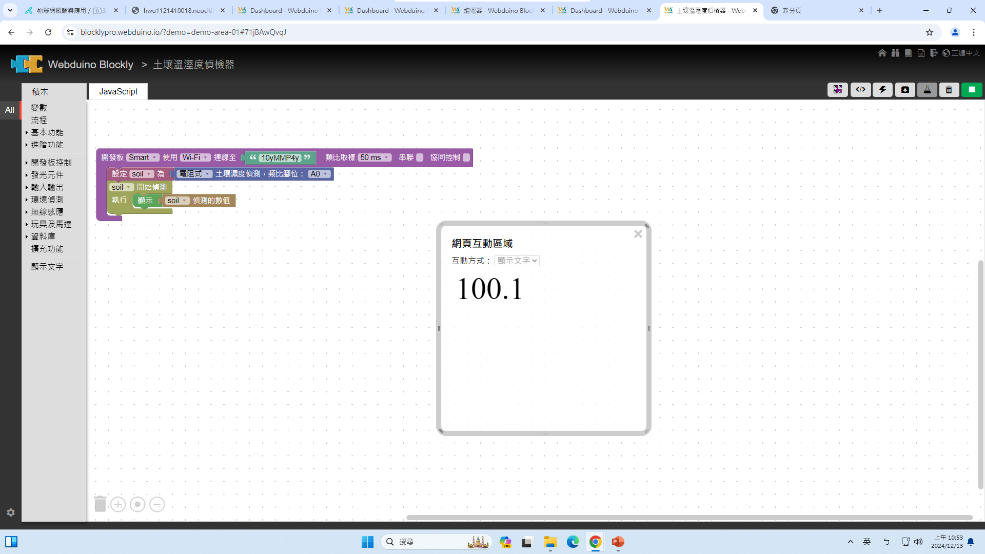985x554 pixels.
Task: Select the 積木 blocks tab
Action: [x=40, y=91]
